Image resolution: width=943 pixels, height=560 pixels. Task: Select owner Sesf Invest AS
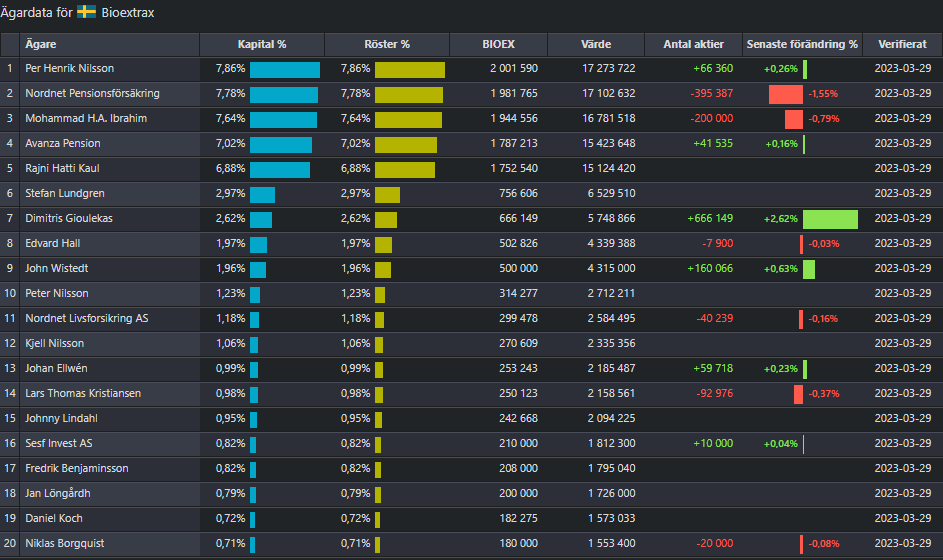click(x=59, y=443)
